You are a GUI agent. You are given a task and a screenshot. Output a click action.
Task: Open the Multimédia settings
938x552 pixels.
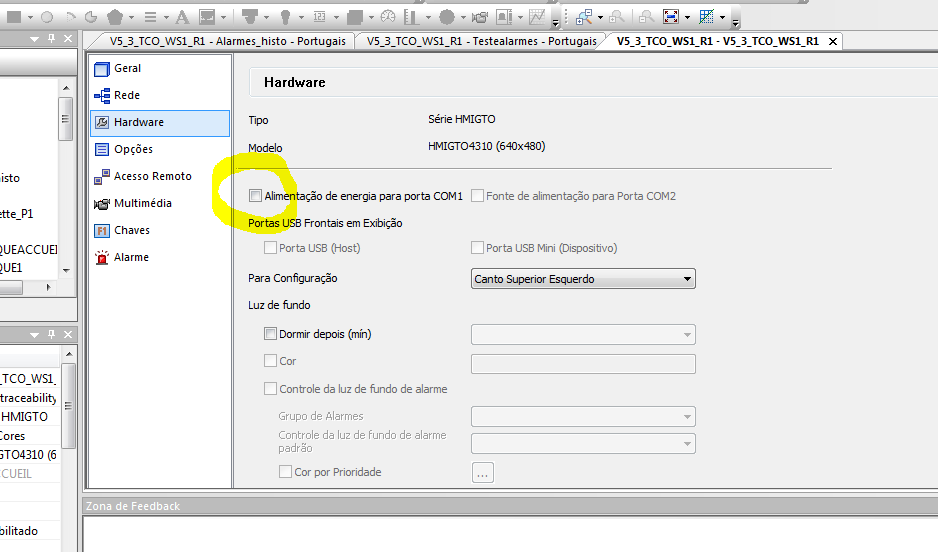coord(142,203)
